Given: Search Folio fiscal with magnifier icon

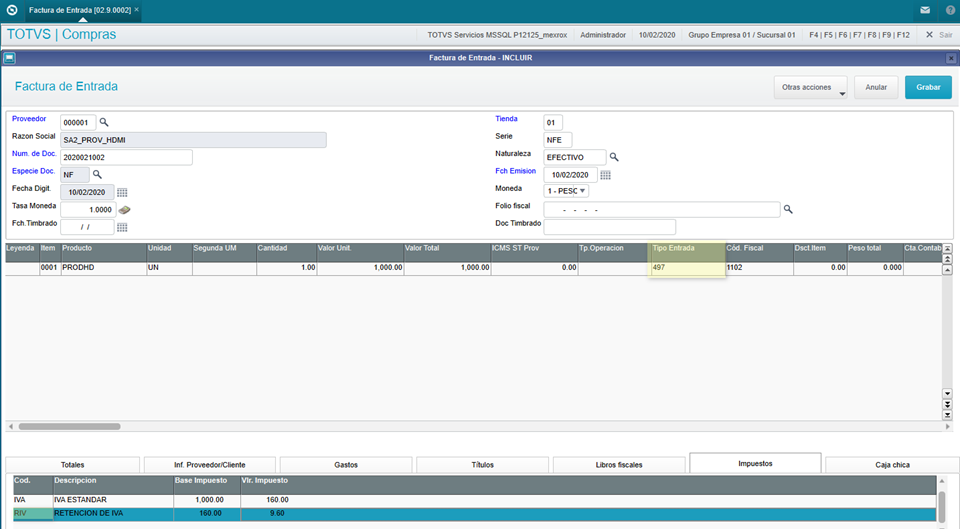Looking at the screenshot, I should coord(788,209).
